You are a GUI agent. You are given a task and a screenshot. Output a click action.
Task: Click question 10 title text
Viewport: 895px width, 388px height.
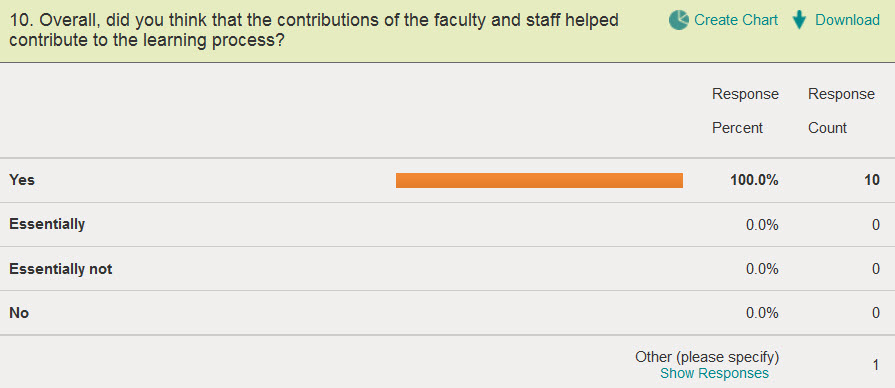pyautogui.click(x=315, y=30)
